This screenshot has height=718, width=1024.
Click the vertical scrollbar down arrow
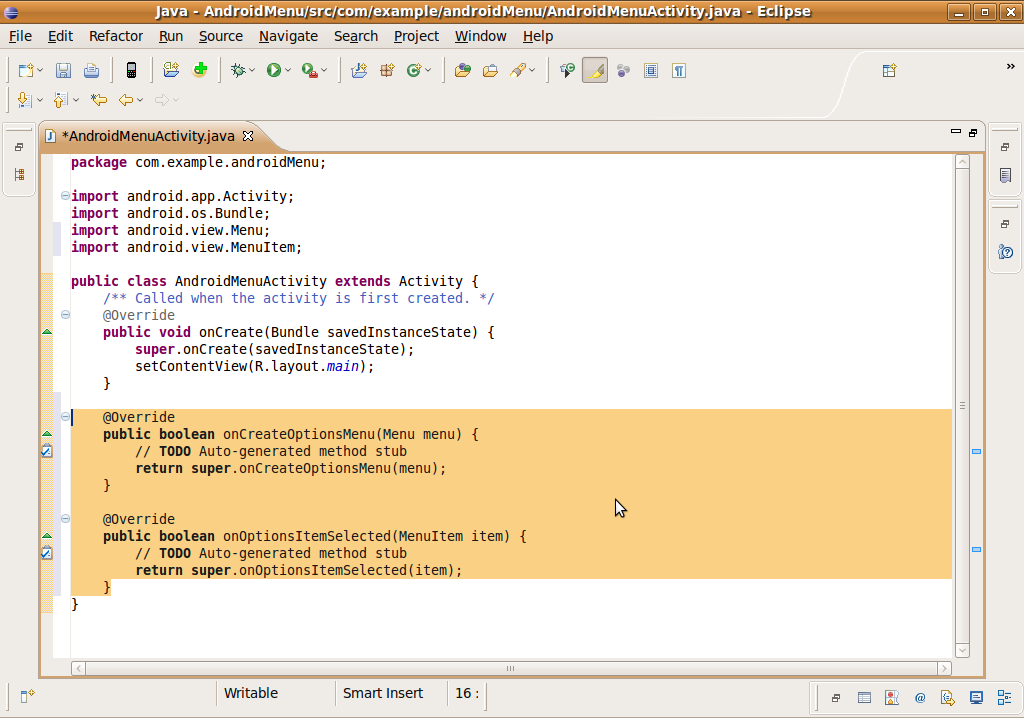pos(962,651)
